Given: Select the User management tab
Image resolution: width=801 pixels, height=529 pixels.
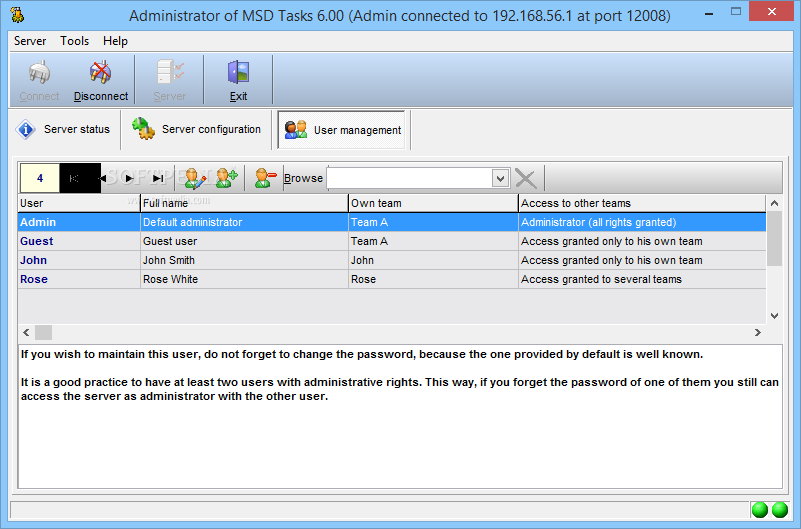Looking at the screenshot, I should (342, 130).
